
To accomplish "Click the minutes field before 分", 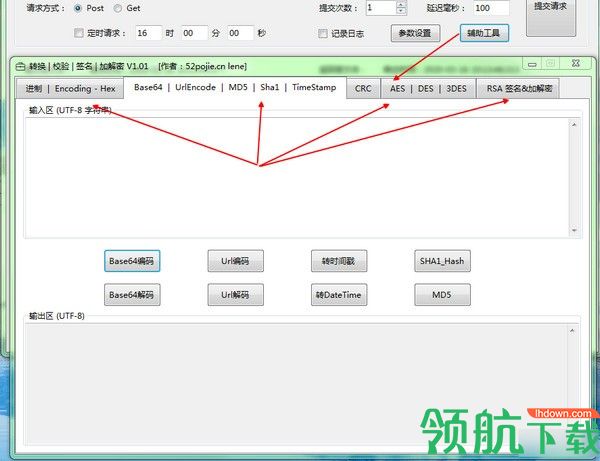I will 194,33.
